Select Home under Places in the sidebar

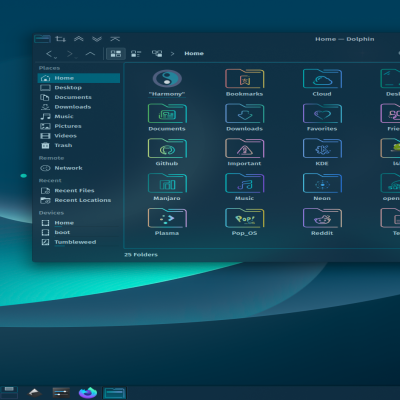79,78
